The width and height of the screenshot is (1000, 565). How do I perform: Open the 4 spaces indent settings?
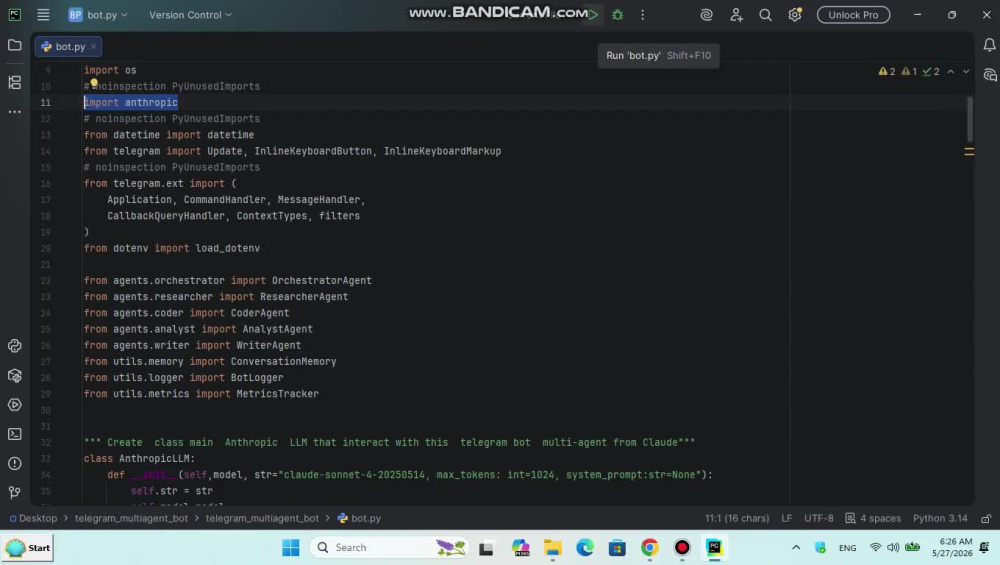click(x=873, y=518)
